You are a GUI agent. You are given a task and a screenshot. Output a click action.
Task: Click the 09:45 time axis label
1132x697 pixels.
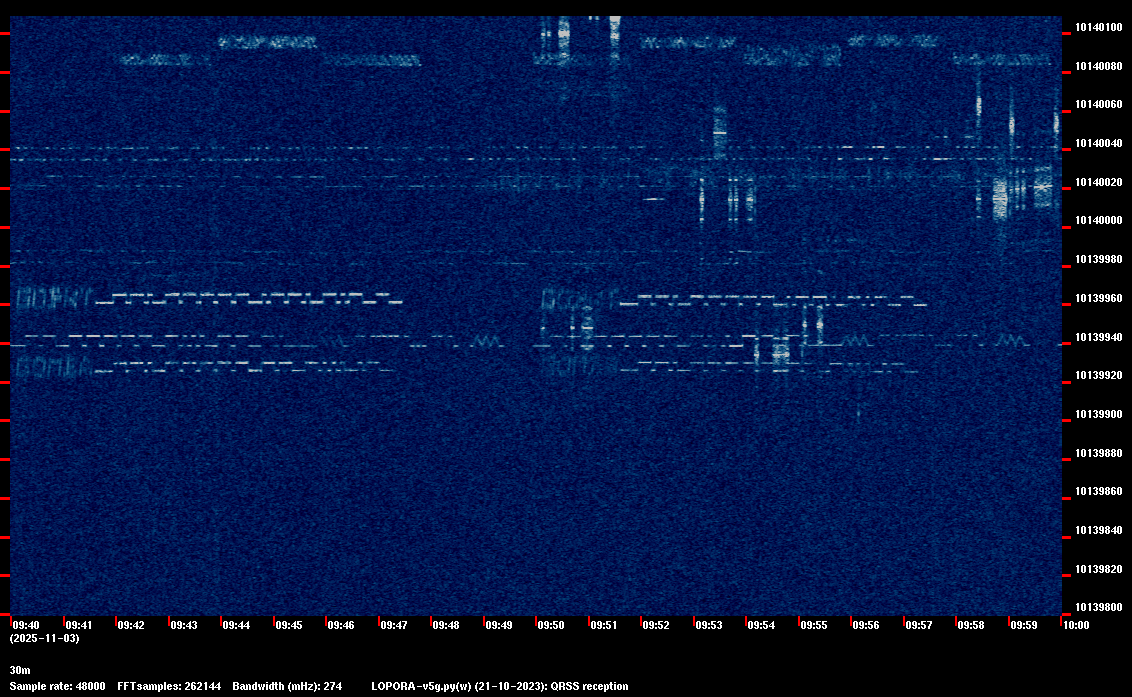tap(289, 625)
